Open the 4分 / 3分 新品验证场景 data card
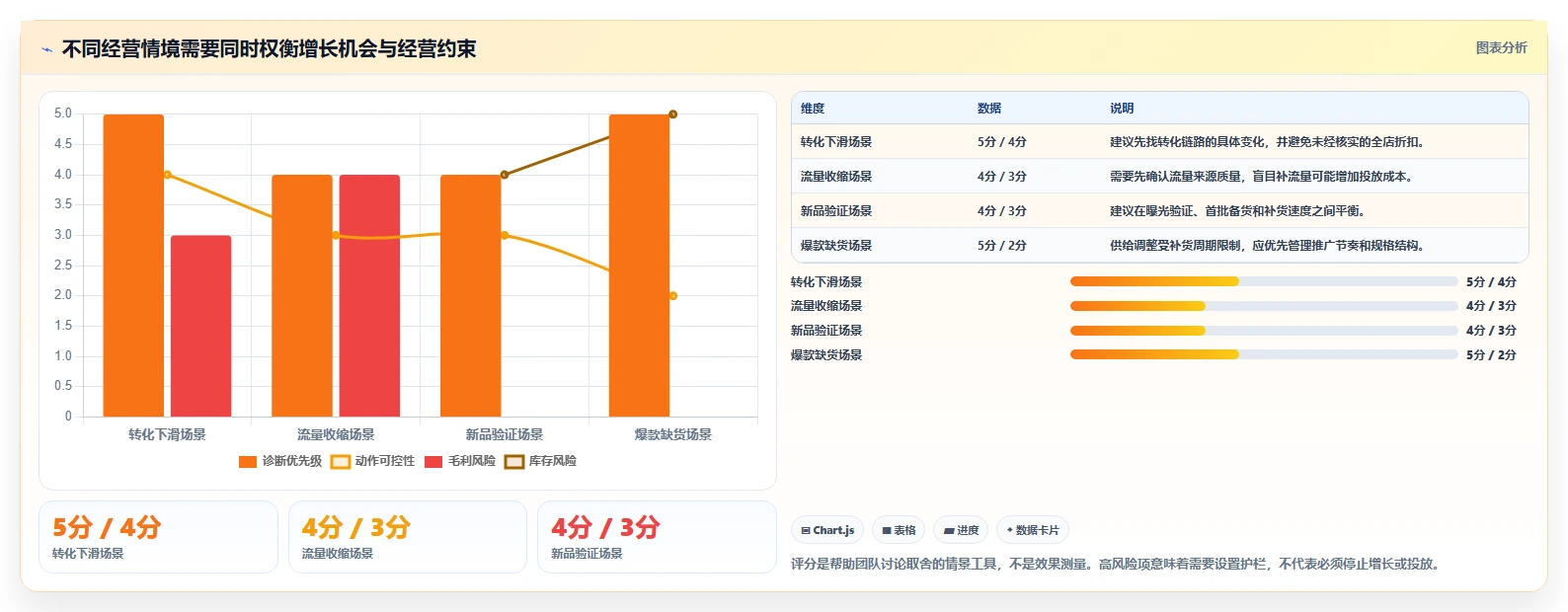This screenshot has height=612, width=1568. [x=657, y=537]
